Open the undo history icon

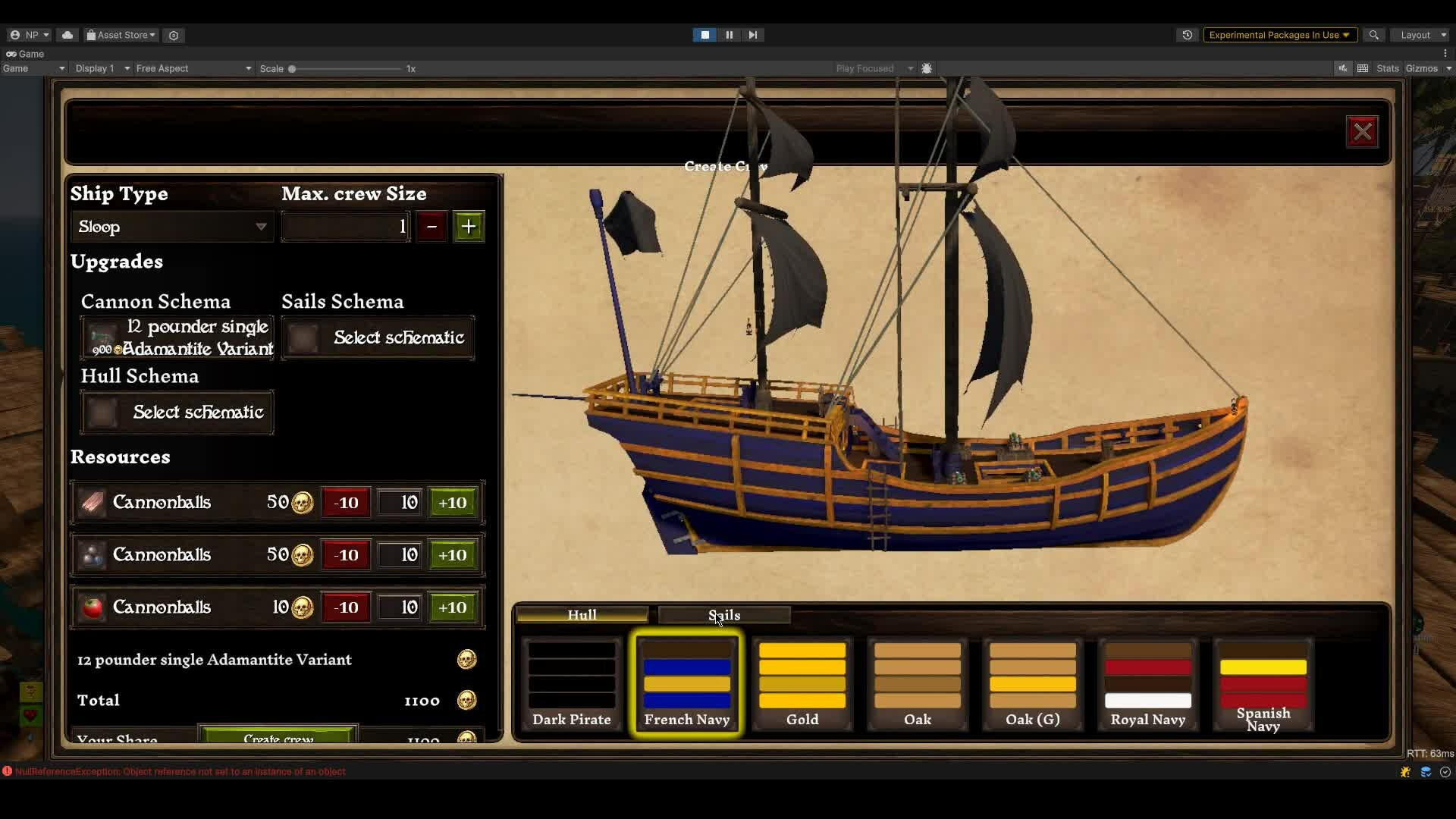click(x=1187, y=35)
